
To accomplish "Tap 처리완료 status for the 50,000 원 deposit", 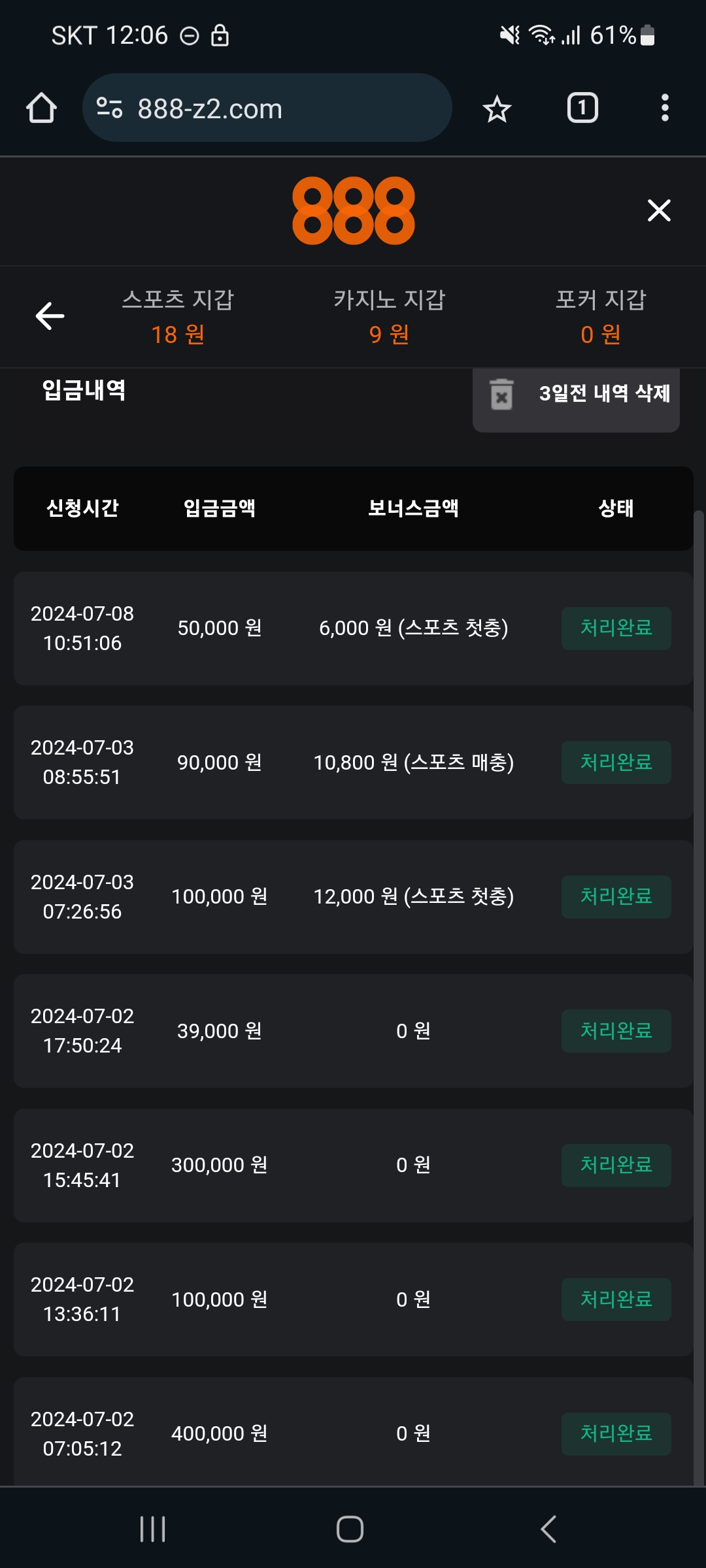I will point(616,628).
